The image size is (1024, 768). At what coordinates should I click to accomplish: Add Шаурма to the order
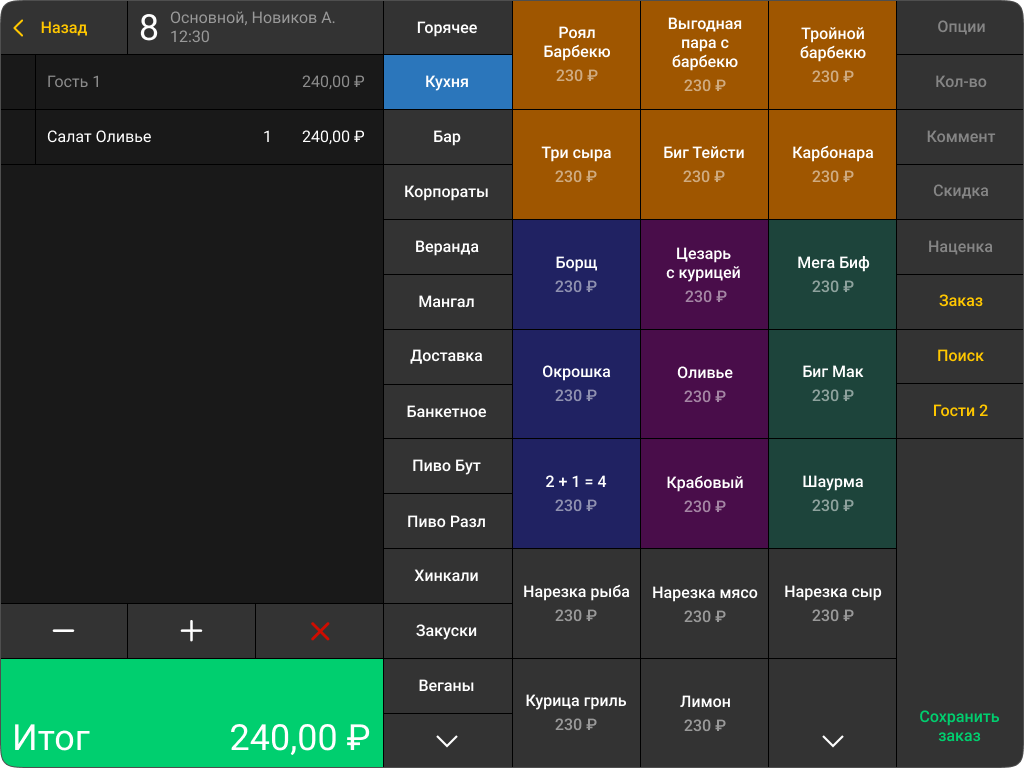831,492
